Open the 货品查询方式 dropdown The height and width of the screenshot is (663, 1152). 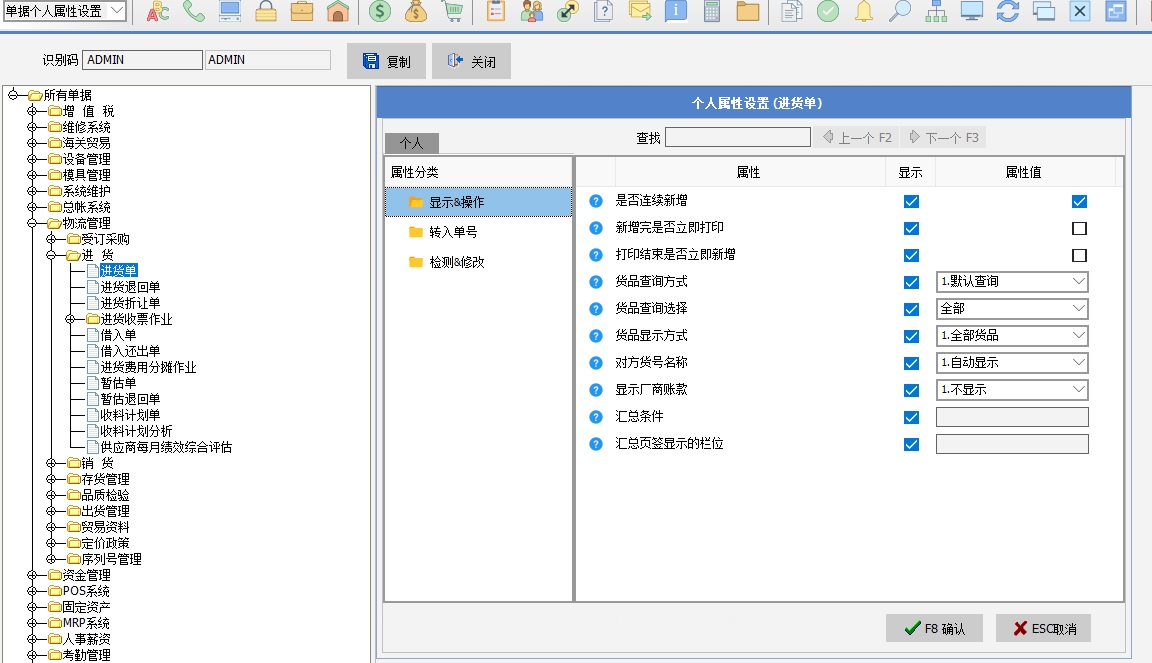coord(1012,282)
